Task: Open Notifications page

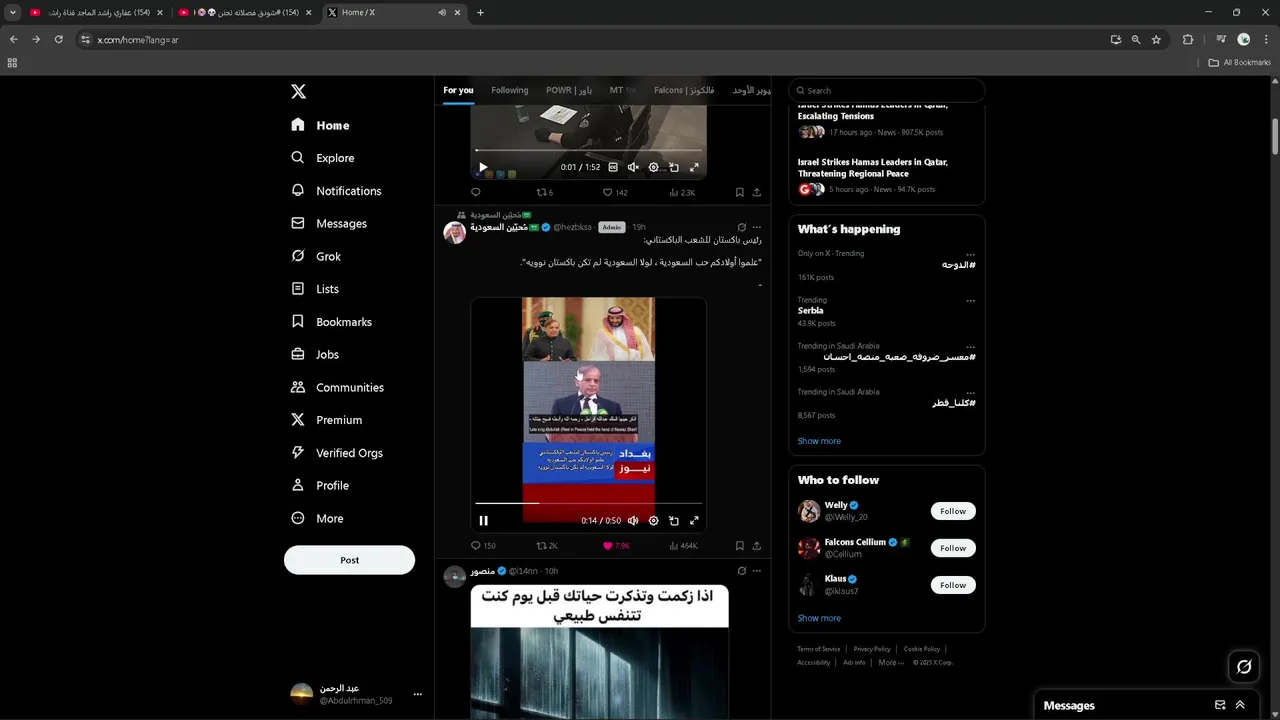Action: [x=336, y=191]
